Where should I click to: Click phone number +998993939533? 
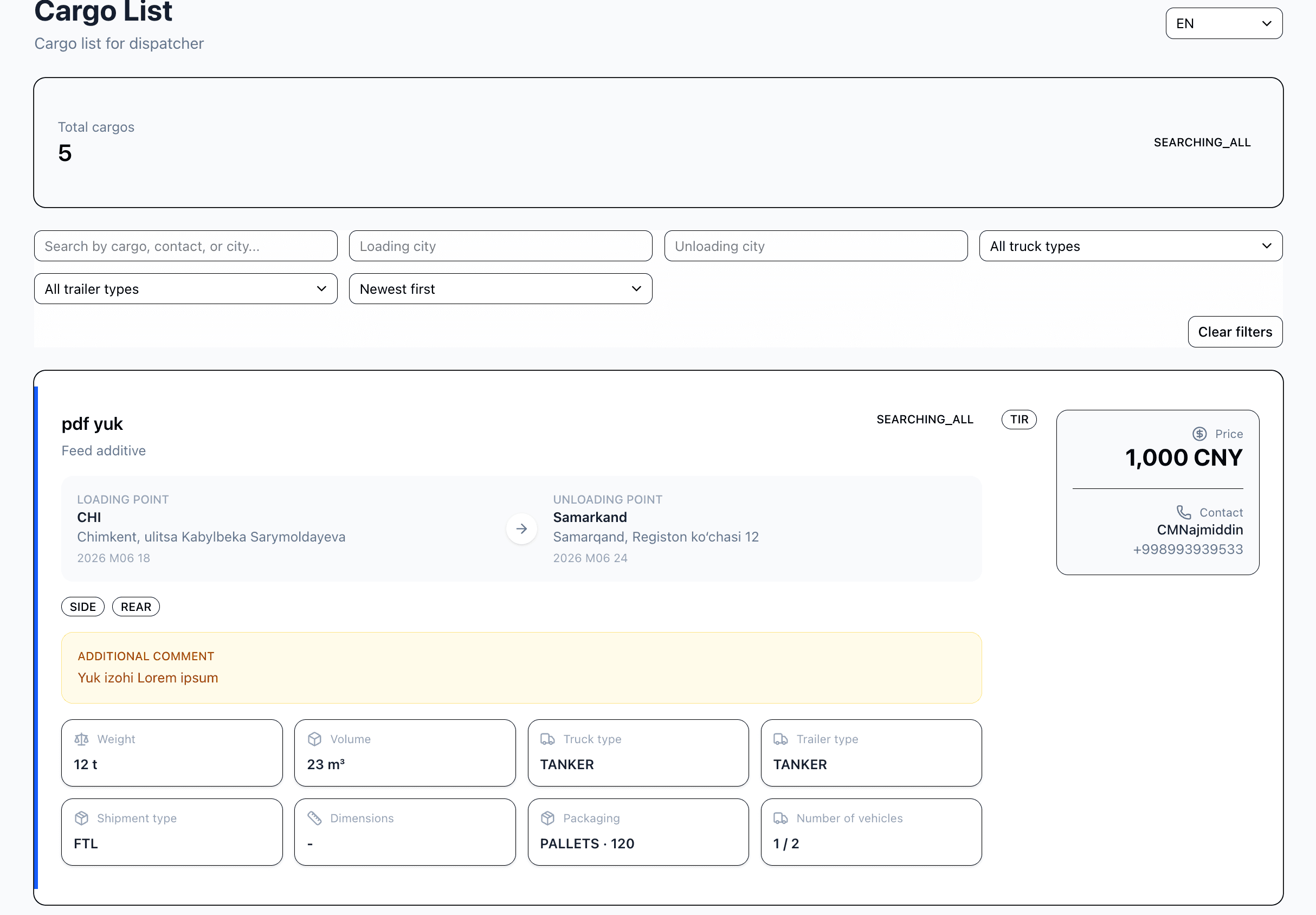click(x=1188, y=549)
